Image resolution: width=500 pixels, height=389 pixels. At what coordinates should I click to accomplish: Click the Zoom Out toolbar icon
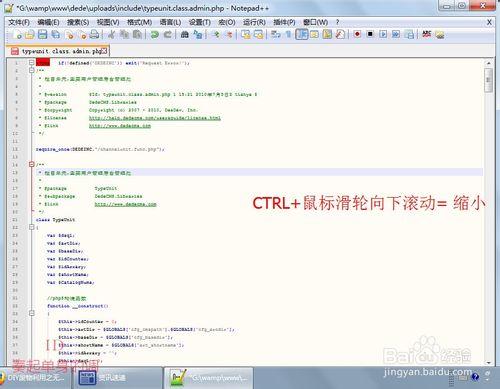(229, 34)
